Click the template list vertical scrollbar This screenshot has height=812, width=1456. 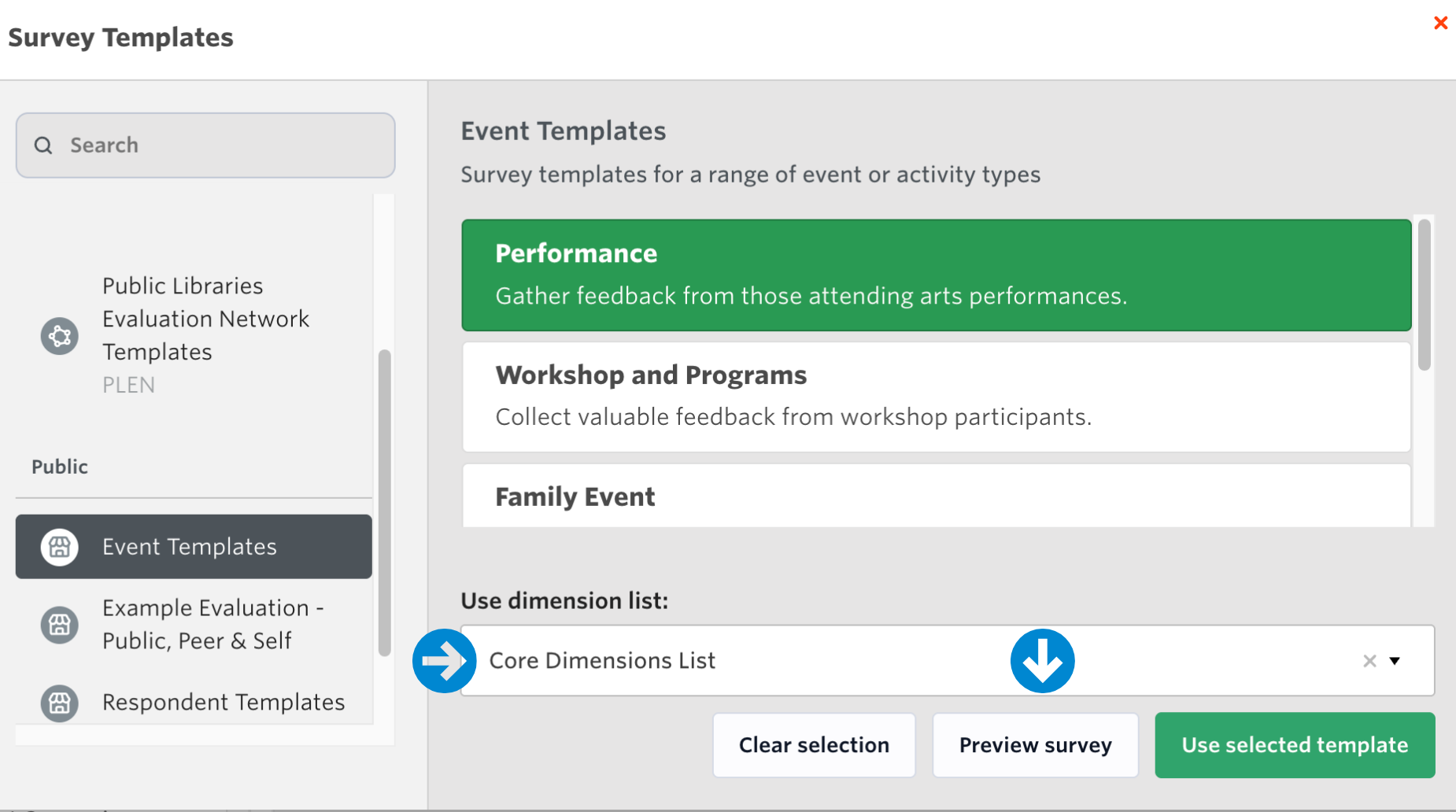(x=1425, y=295)
